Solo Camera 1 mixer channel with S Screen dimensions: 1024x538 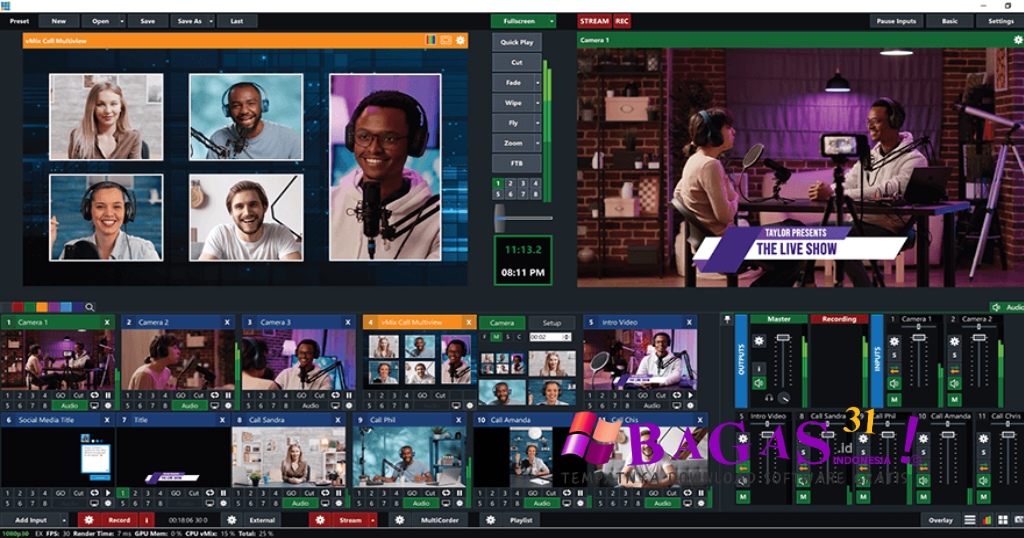pos(894,356)
